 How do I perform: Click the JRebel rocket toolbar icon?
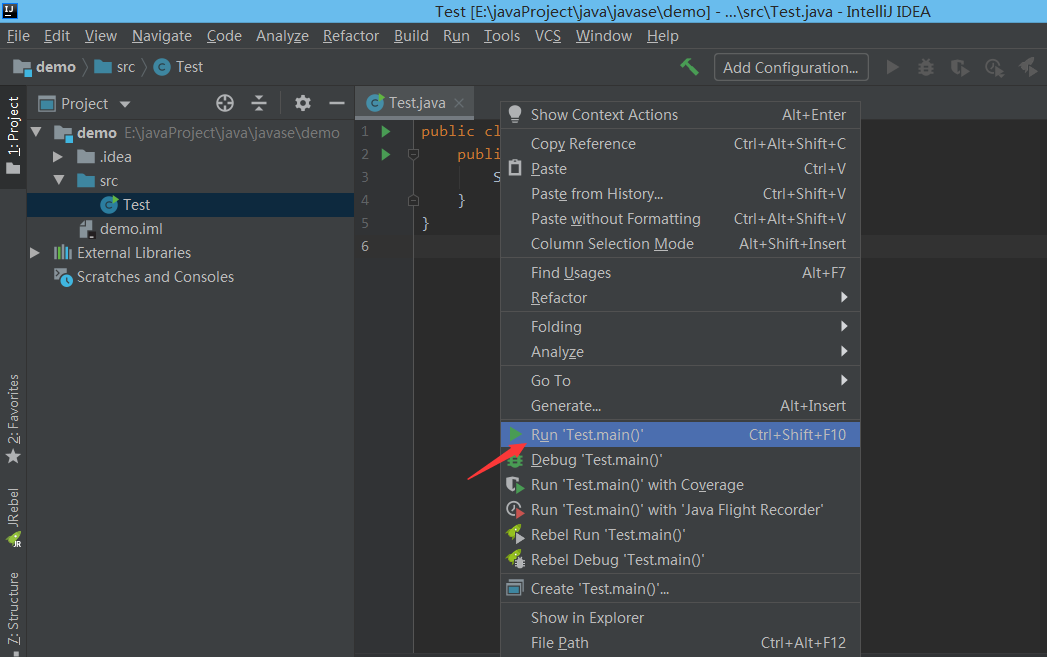point(1028,67)
